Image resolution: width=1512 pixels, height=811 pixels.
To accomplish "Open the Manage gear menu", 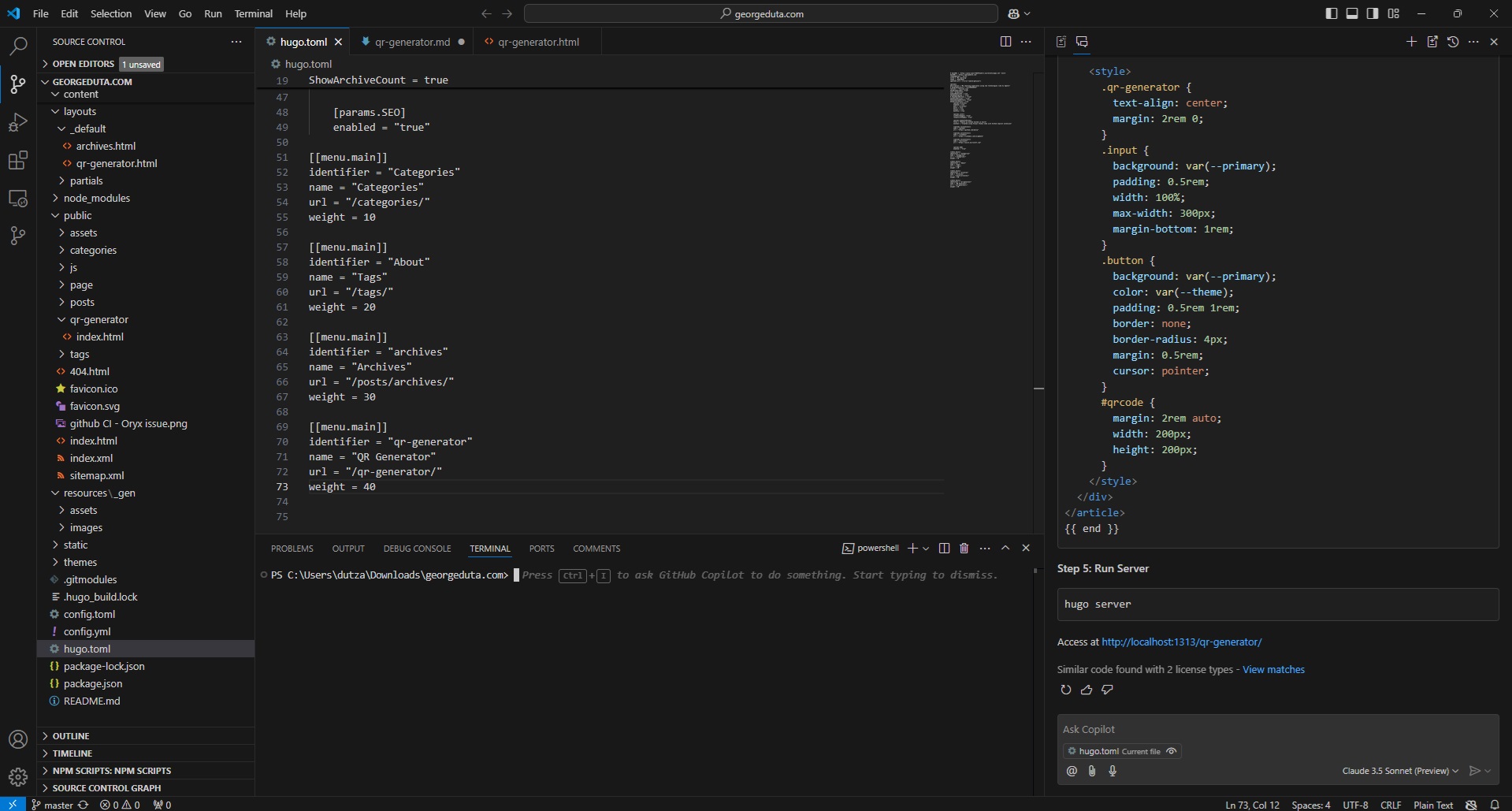I will tap(18, 777).
